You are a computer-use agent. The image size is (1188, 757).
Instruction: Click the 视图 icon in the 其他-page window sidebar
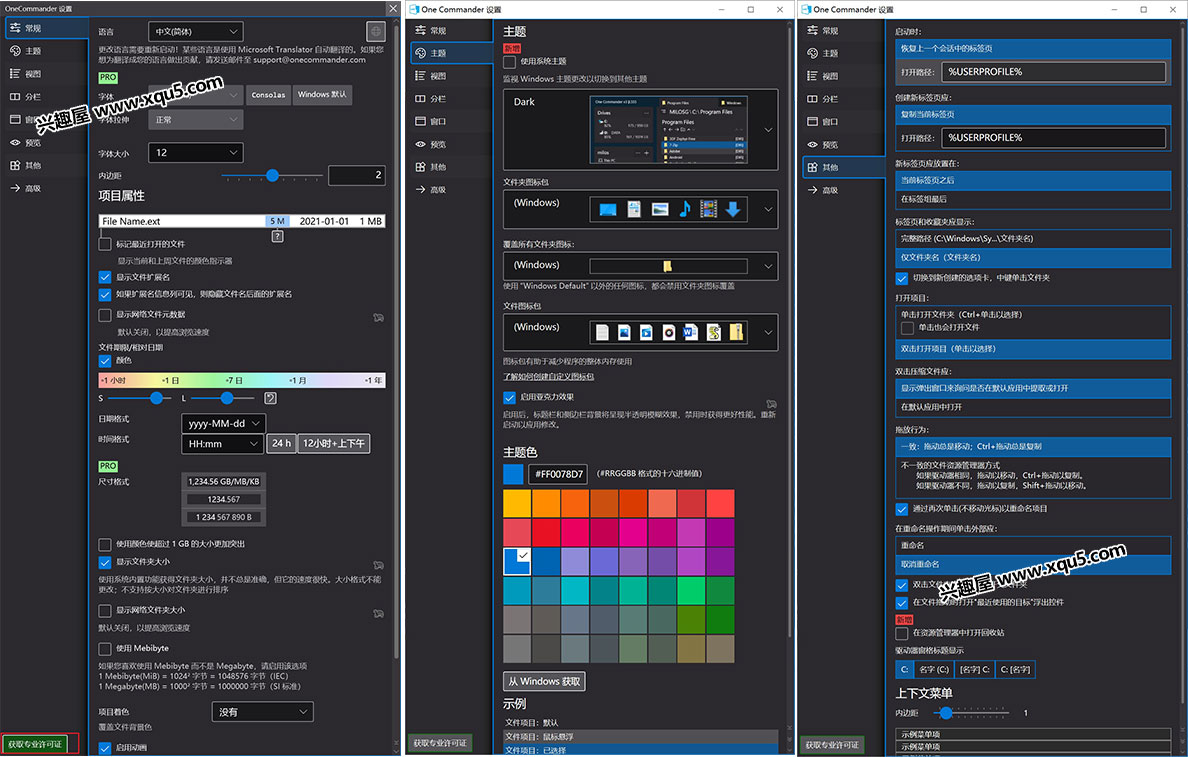812,76
